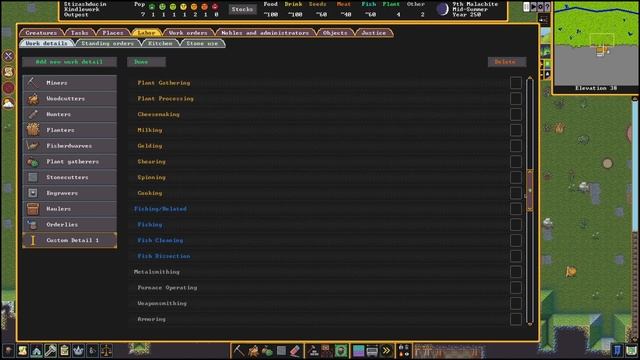The height and width of the screenshot is (360, 640).
Task: Click the Delete button
Action: click(507, 62)
